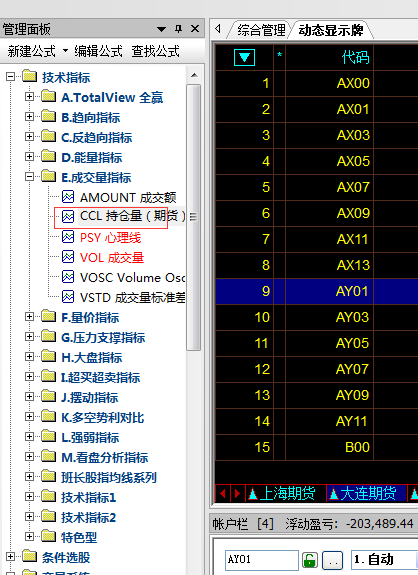Image resolution: width=418 pixels, height=575 pixels.
Task: Open the 管理面板 dropdown arrow menu
Action: [161, 29]
